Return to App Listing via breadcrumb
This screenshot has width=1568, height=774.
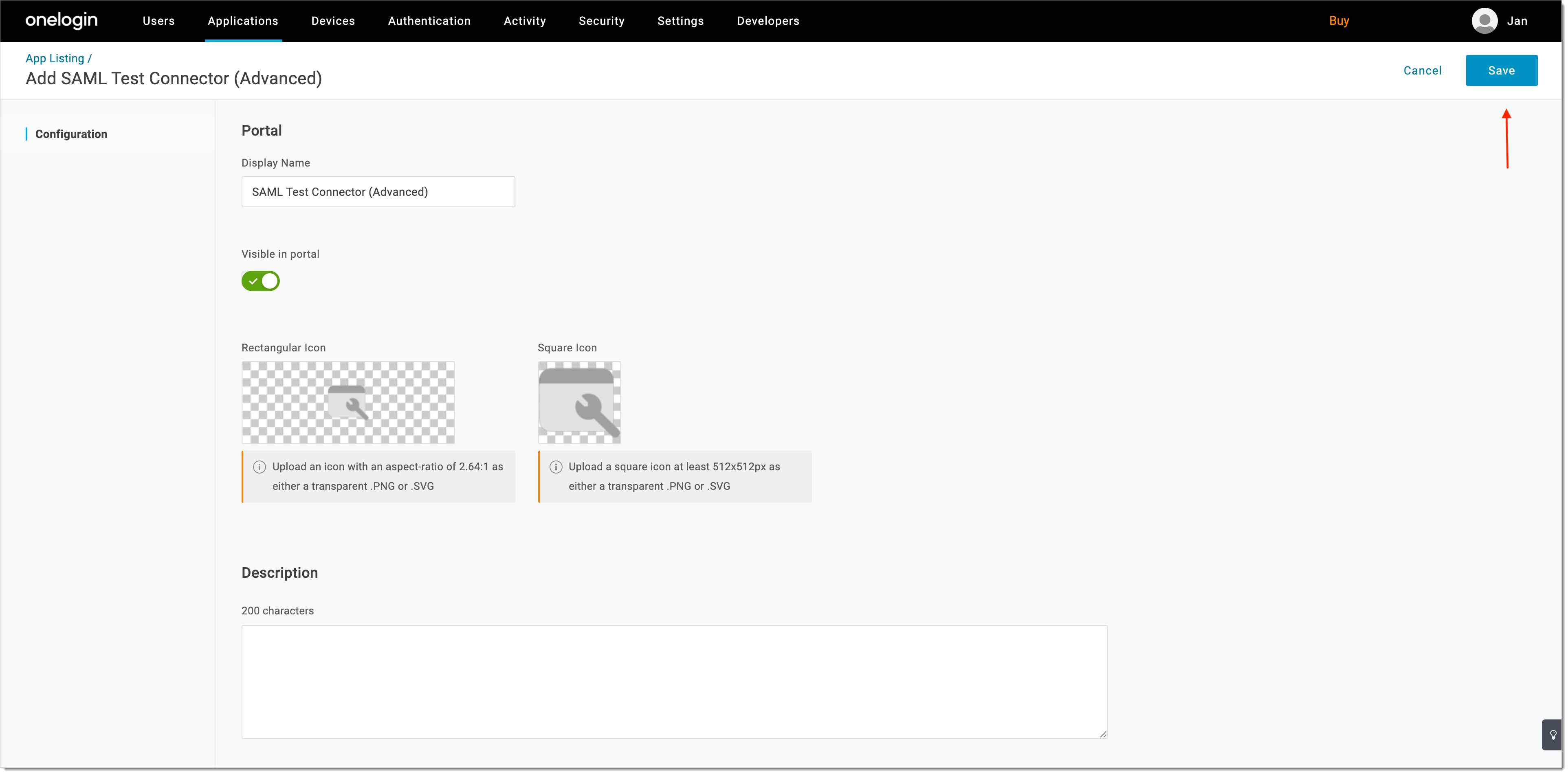[x=54, y=58]
